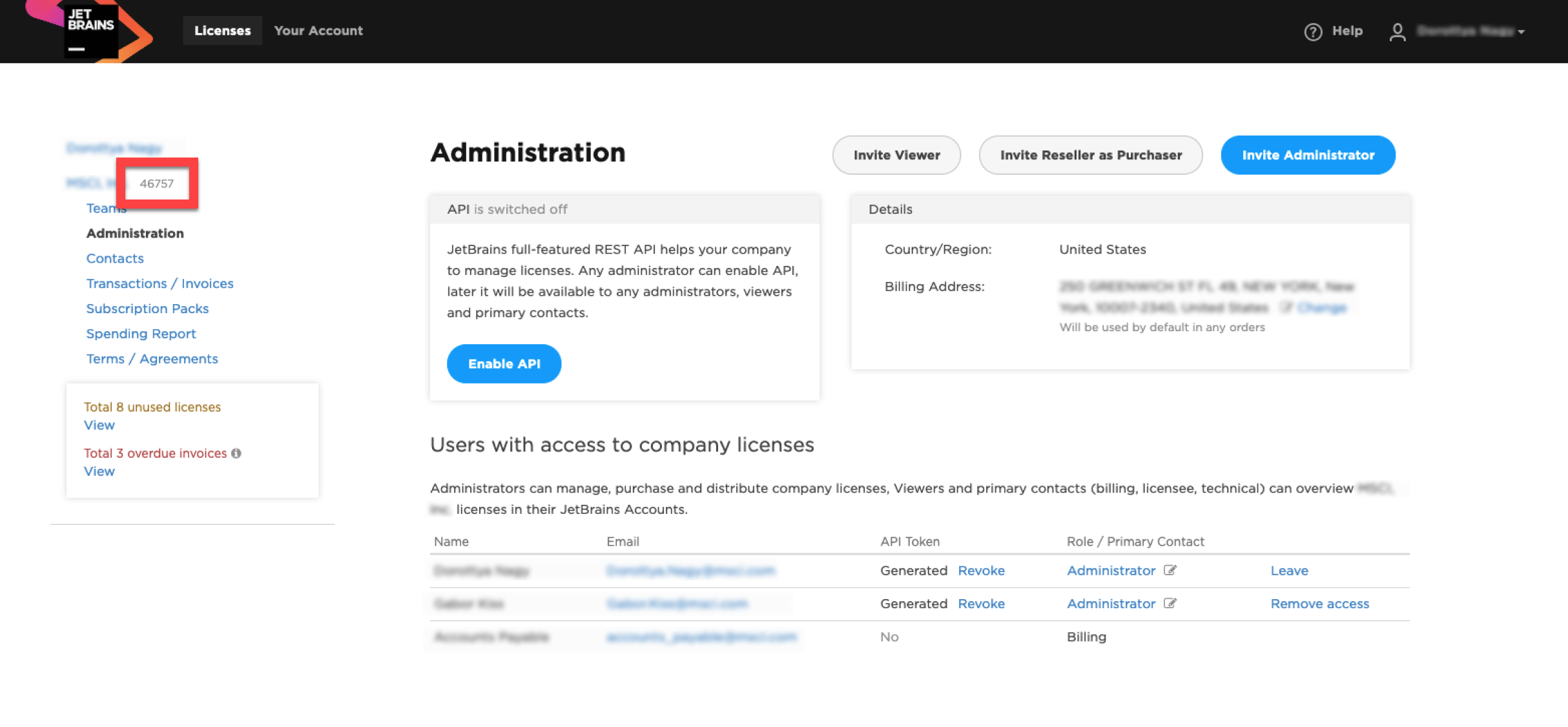Go to Teams in sidebar
The height and width of the screenshot is (727, 1568).
coord(106,208)
